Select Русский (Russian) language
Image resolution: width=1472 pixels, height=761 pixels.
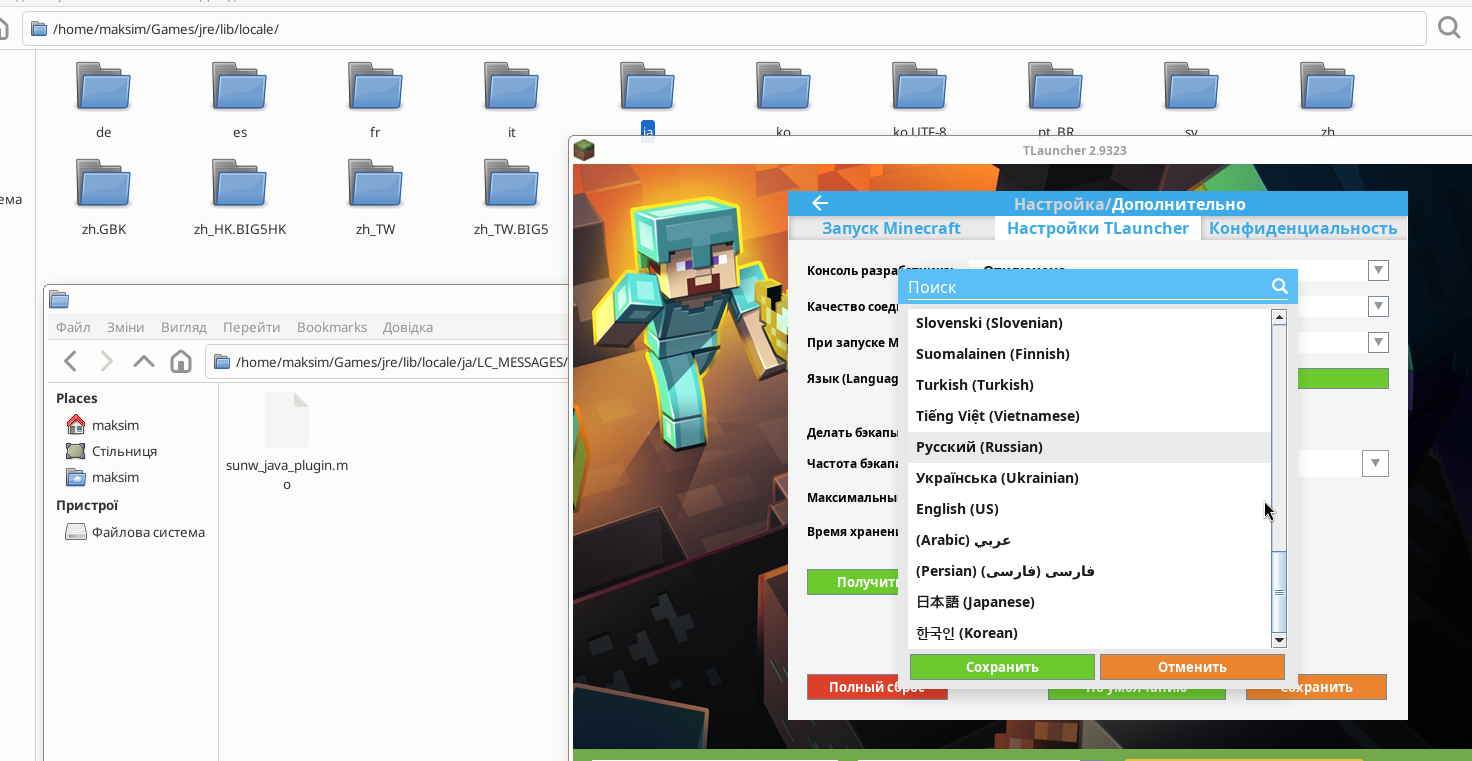[1089, 447]
